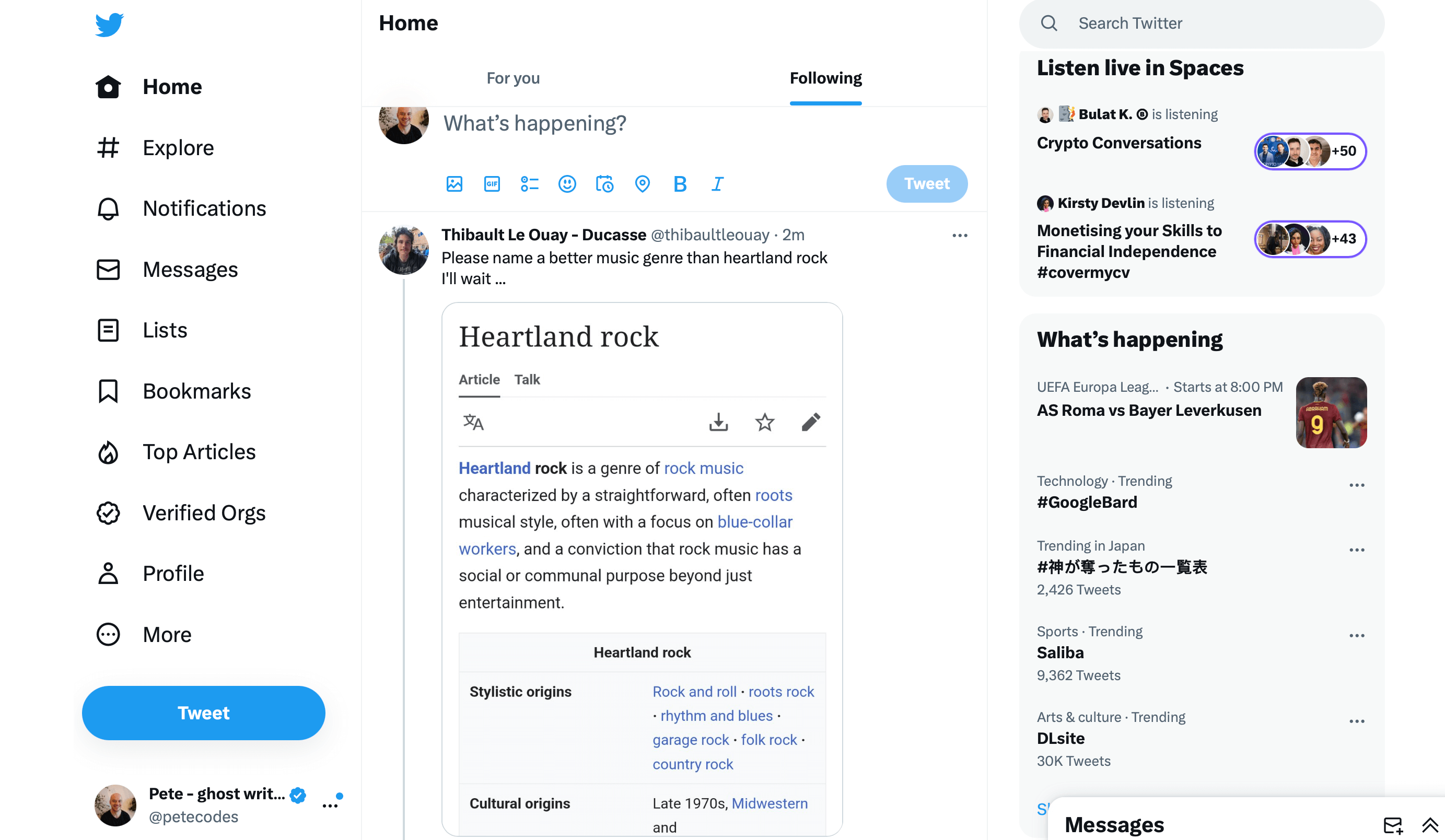Image resolution: width=1445 pixels, height=840 pixels.
Task: Click the image/photo upload icon
Action: 454,184
